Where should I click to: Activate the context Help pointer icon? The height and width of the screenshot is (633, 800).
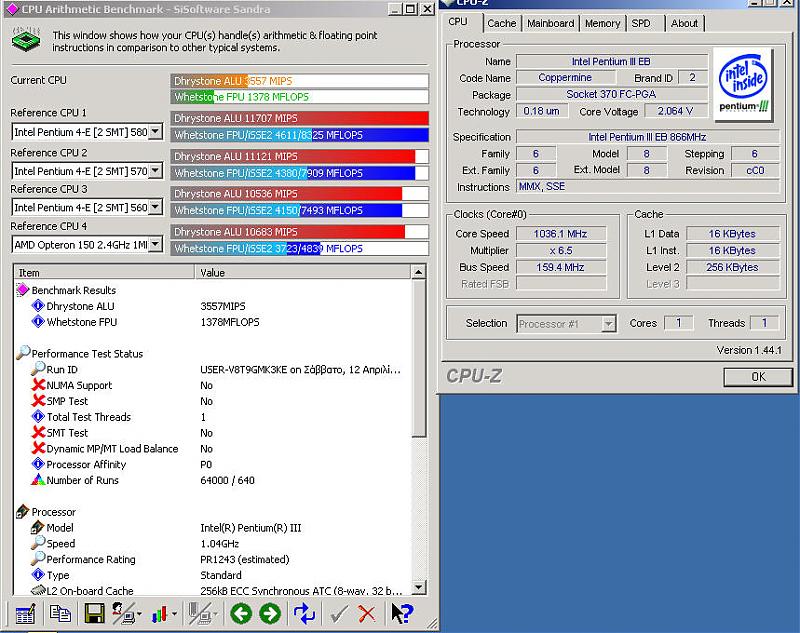(x=402, y=614)
